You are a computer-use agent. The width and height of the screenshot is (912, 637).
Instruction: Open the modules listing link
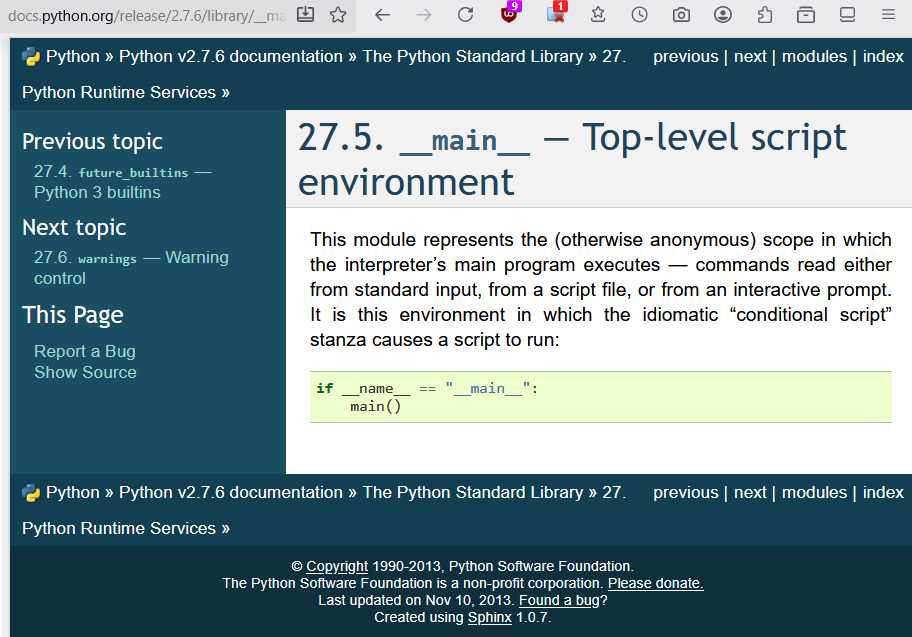pos(814,56)
